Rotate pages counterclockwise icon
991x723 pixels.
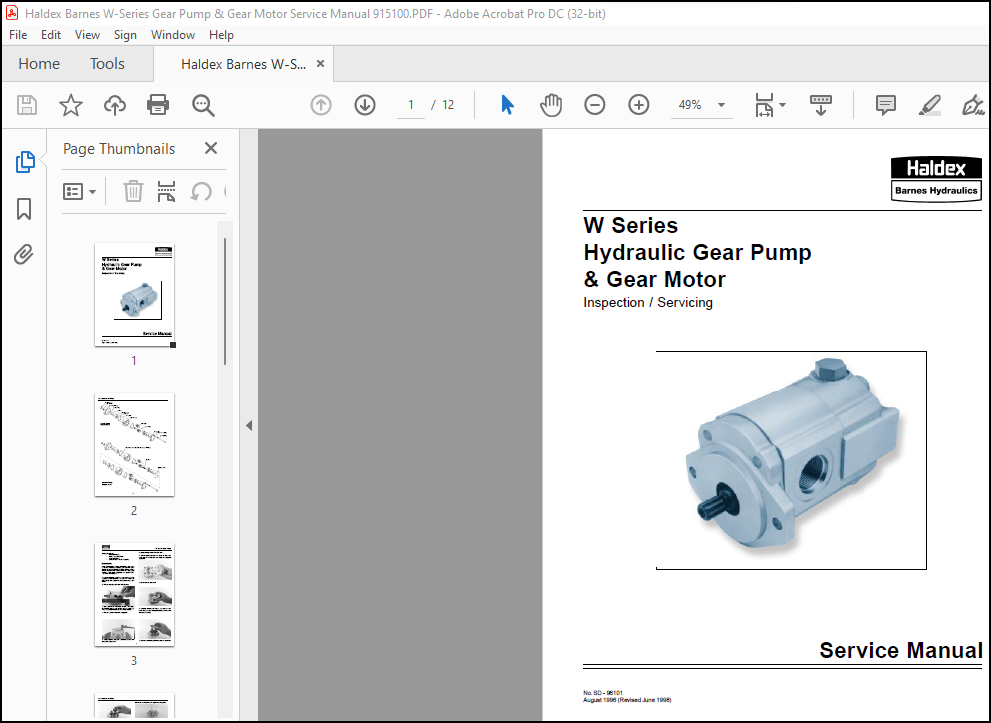(x=201, y=191)
